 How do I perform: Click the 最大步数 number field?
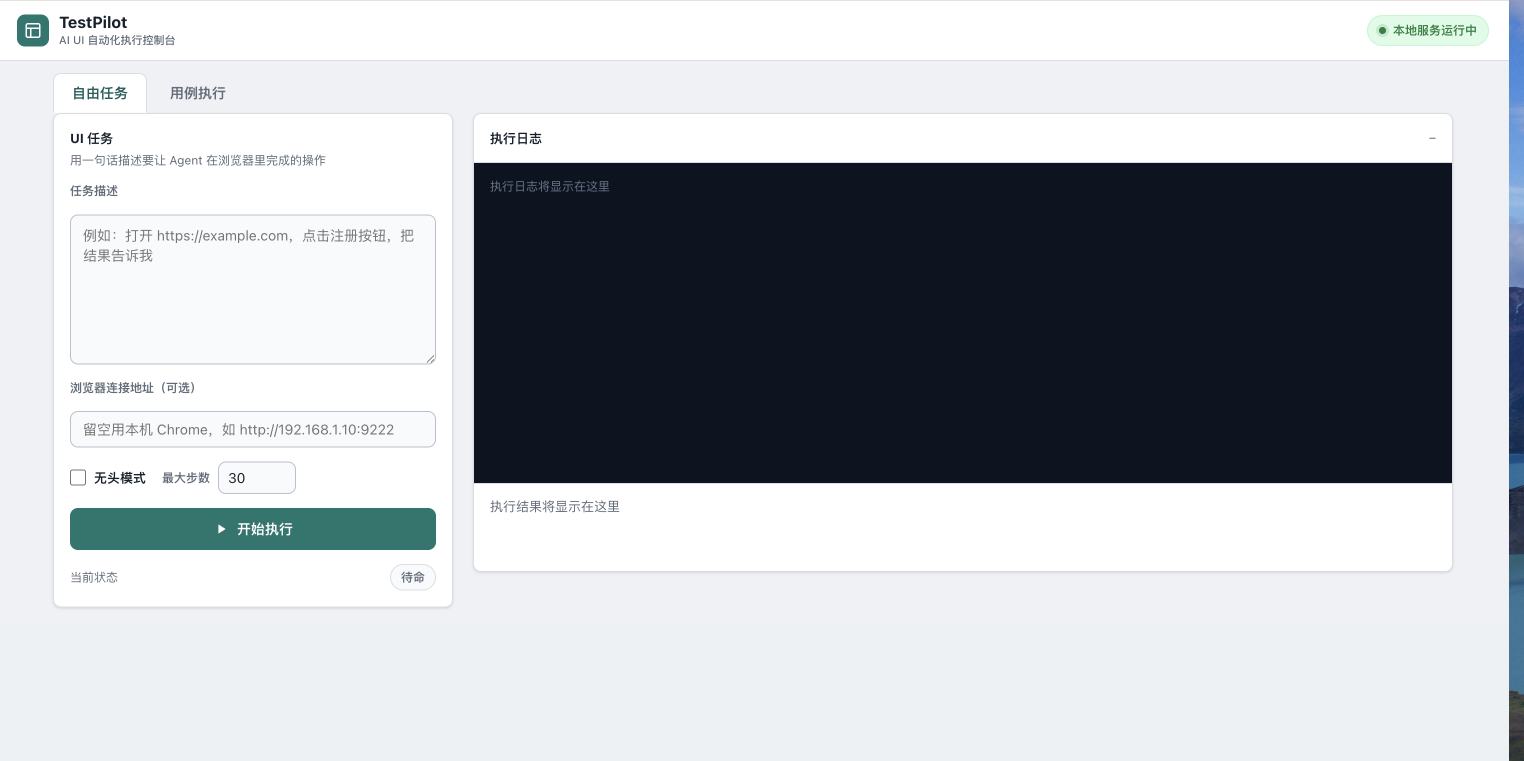tap(257, 478)
